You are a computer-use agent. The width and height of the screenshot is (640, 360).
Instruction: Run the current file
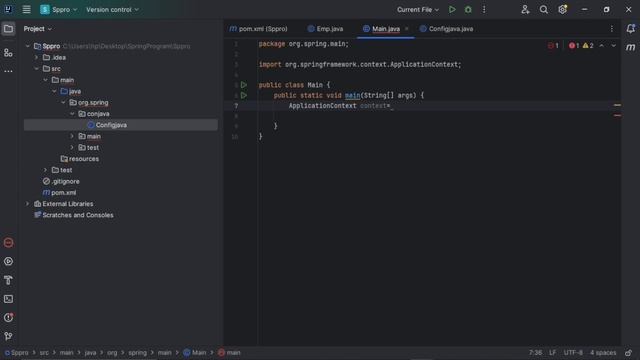(x=452, y=9)
